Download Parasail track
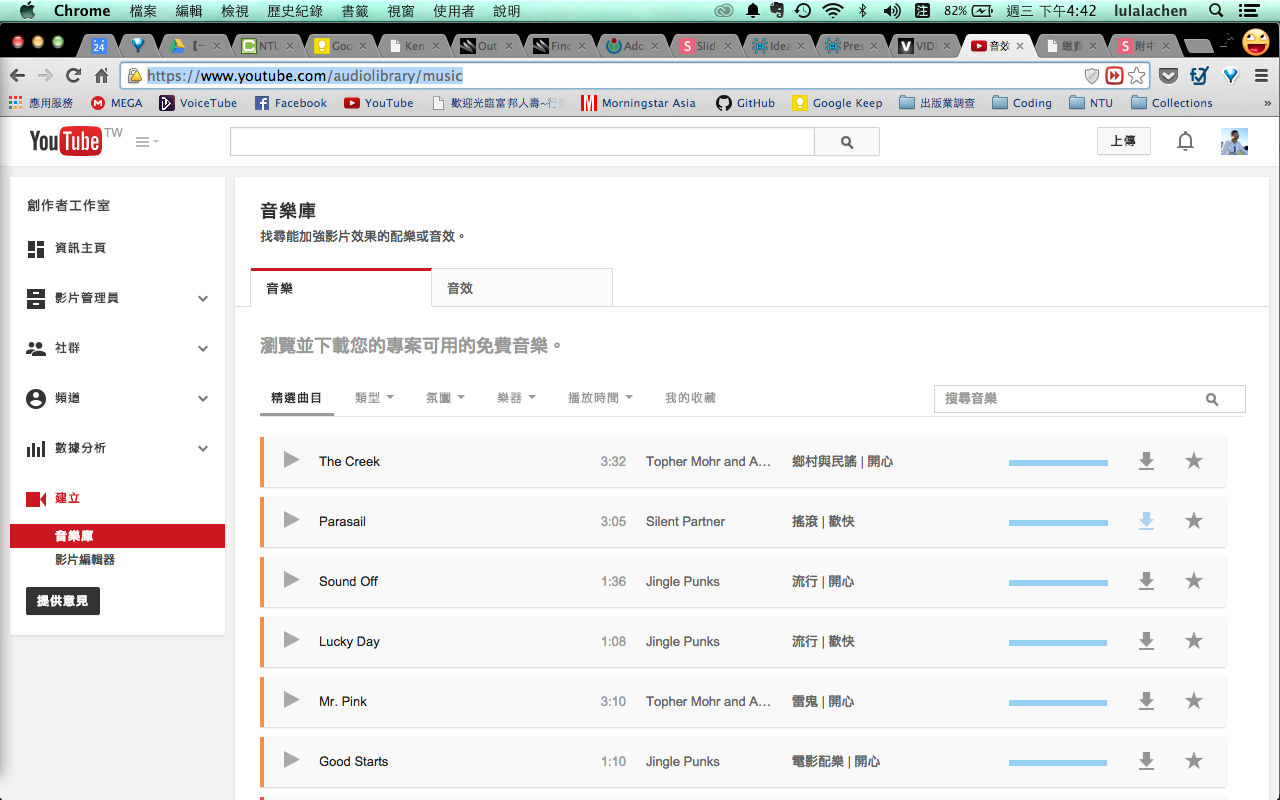Image resolution: width=1280 pixels, height=800 pixels. (1147, 521)
